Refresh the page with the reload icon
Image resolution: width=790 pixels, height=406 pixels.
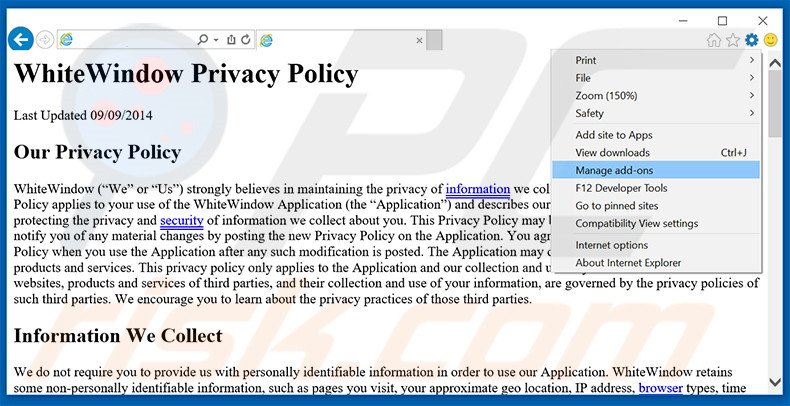tap(246, 40)
